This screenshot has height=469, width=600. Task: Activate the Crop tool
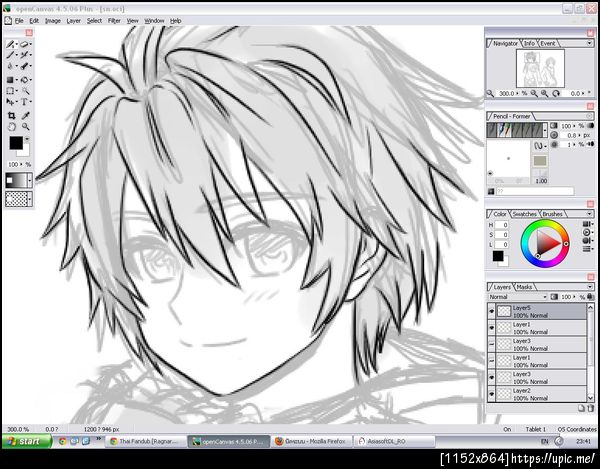coord(11,116)
